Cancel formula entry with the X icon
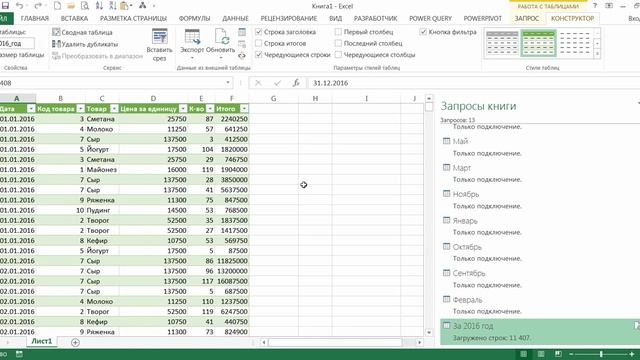This screenshot has height=360, width=640. point(258,83)
